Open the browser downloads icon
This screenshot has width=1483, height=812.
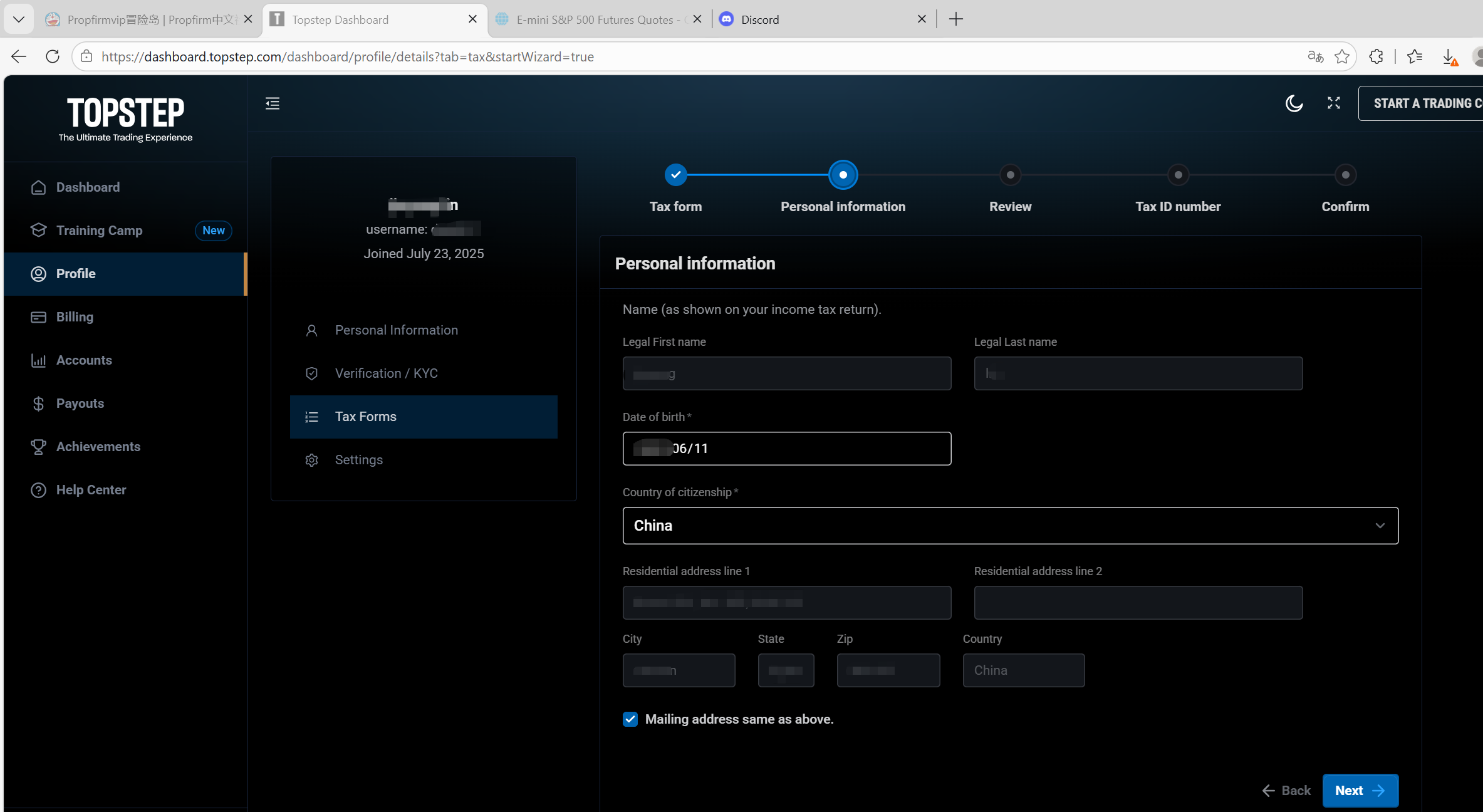(x=1449, y=56)
